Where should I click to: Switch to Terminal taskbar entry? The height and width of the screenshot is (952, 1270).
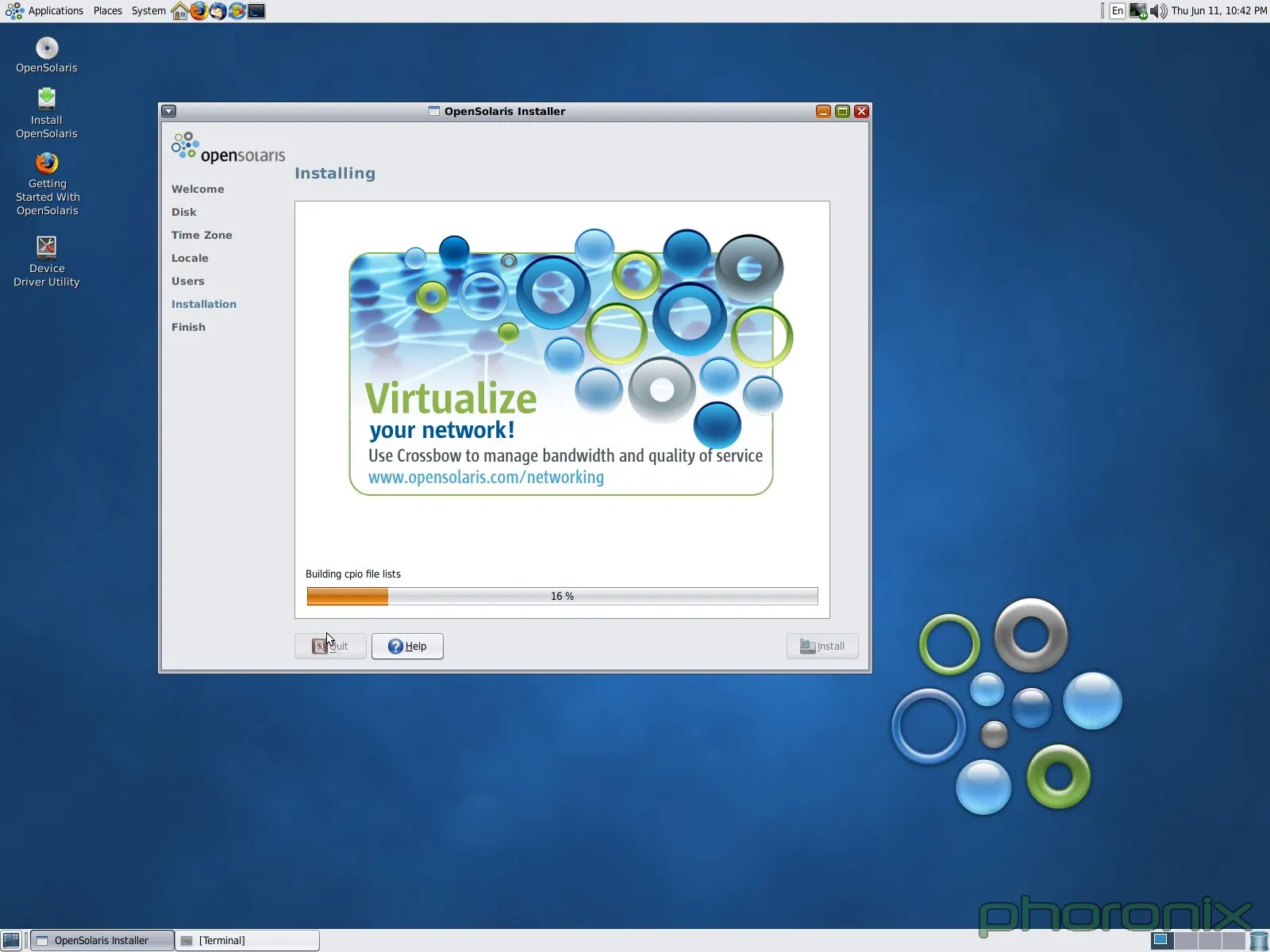pos(248,940)
